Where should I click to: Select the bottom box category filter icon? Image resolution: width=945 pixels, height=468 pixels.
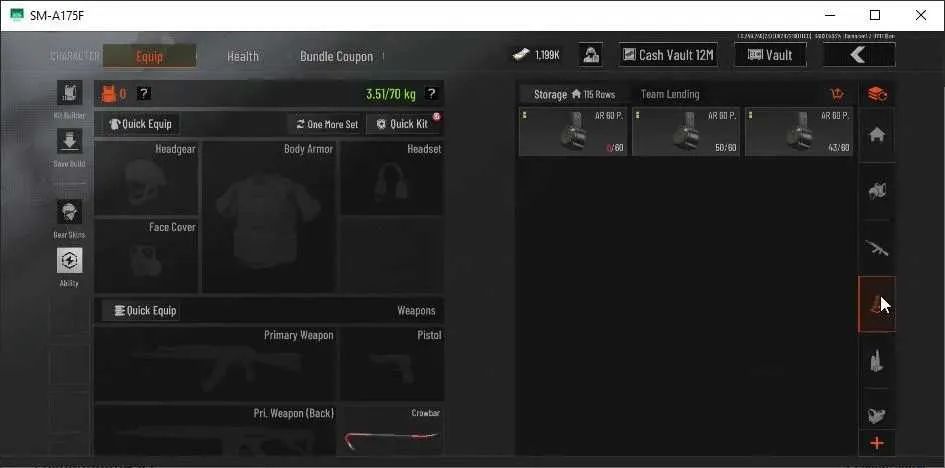click(877, 414)
